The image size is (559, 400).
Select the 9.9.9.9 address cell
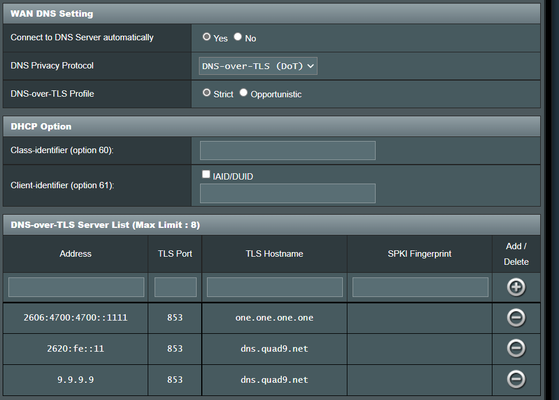pyautogui.click(x=76, y=380)
